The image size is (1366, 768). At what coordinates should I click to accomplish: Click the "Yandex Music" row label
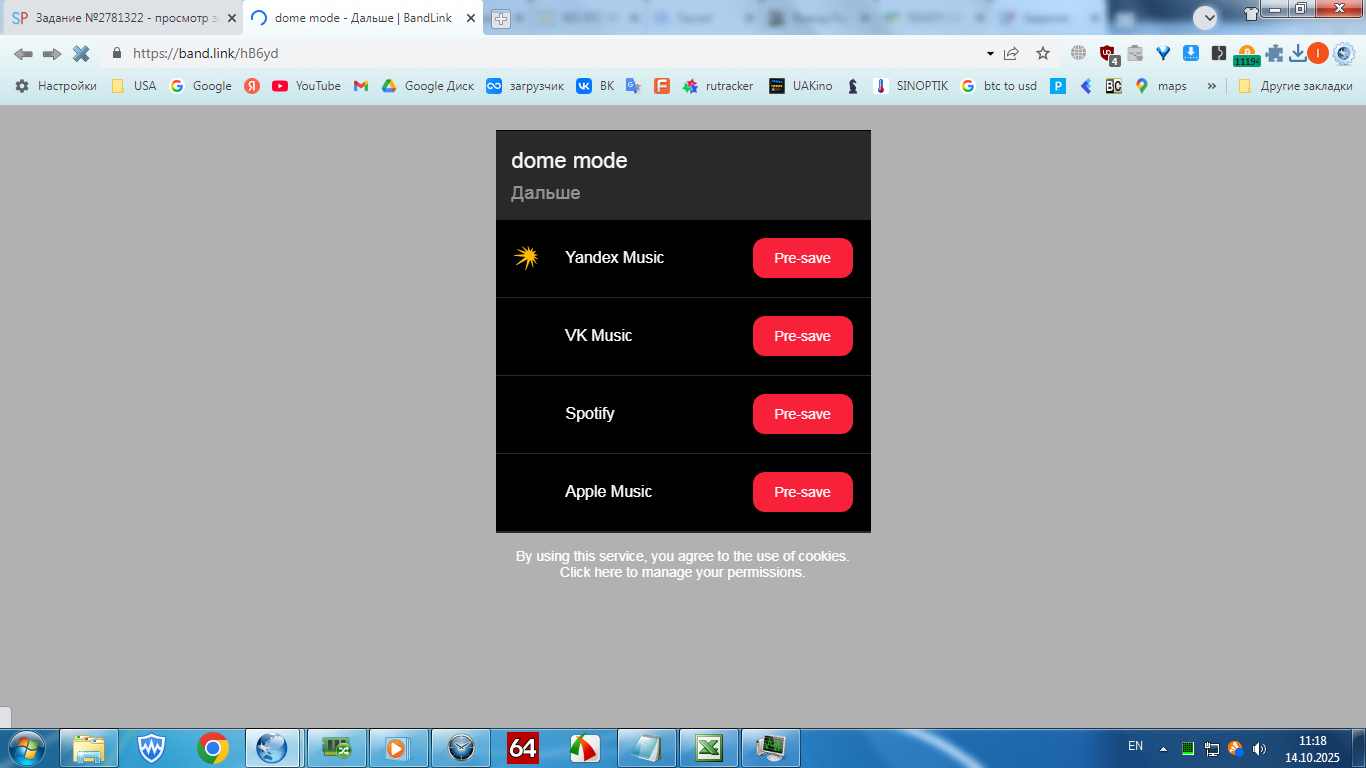[614, 258]
